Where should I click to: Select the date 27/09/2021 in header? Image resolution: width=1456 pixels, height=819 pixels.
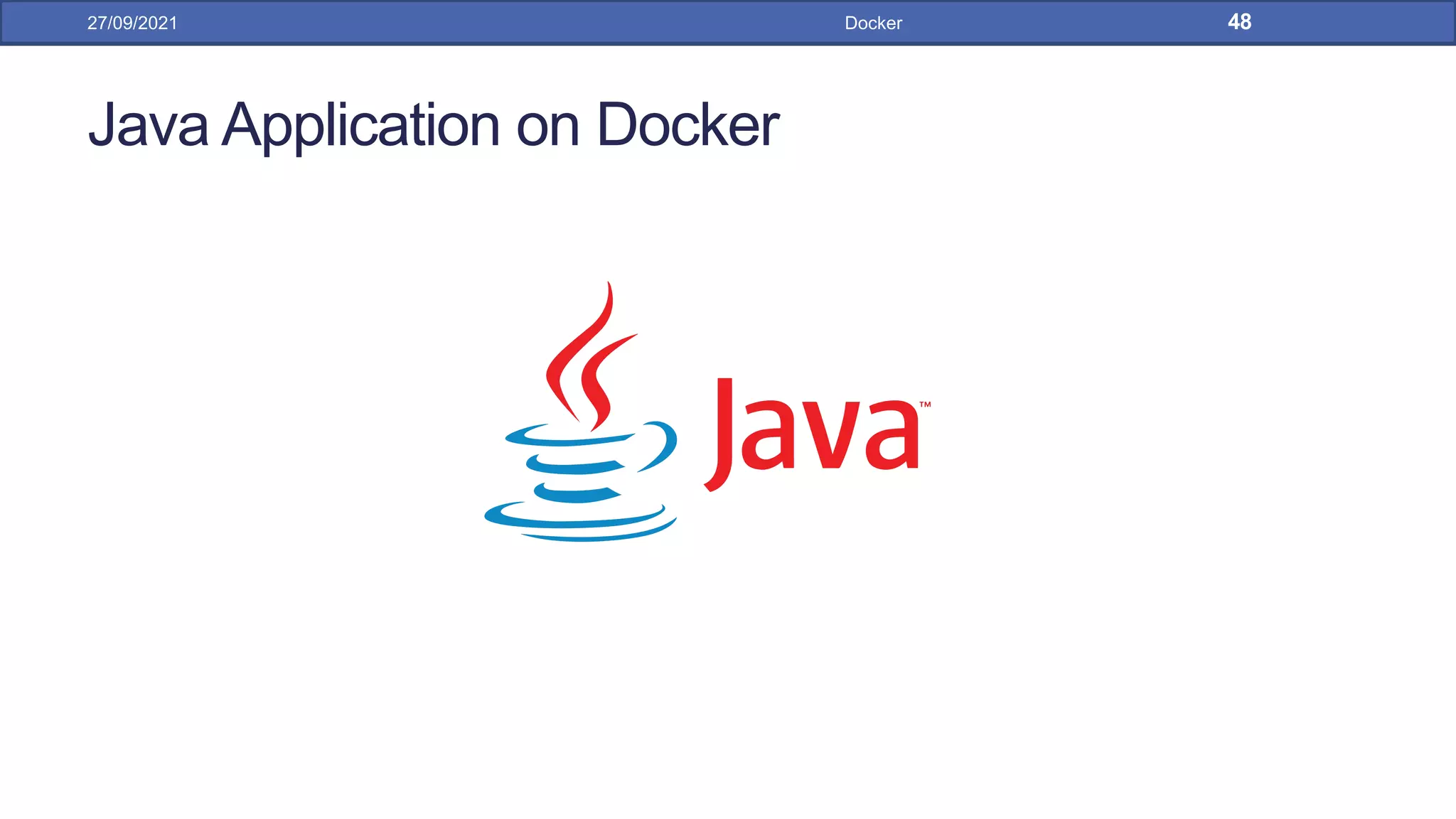(x=132, y=23)
